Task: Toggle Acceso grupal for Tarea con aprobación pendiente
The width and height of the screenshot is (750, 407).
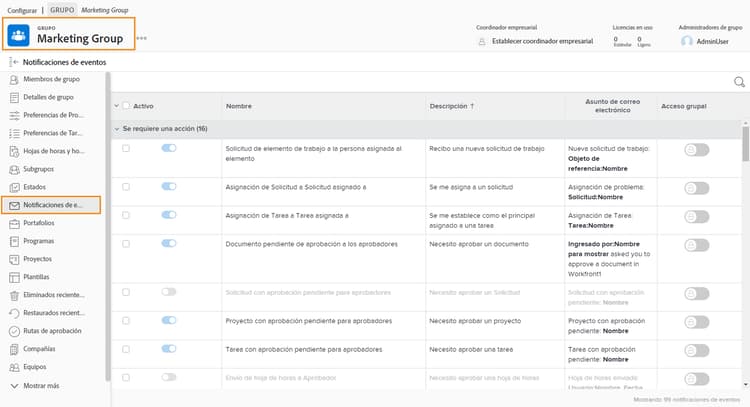Action: [696, 351]
